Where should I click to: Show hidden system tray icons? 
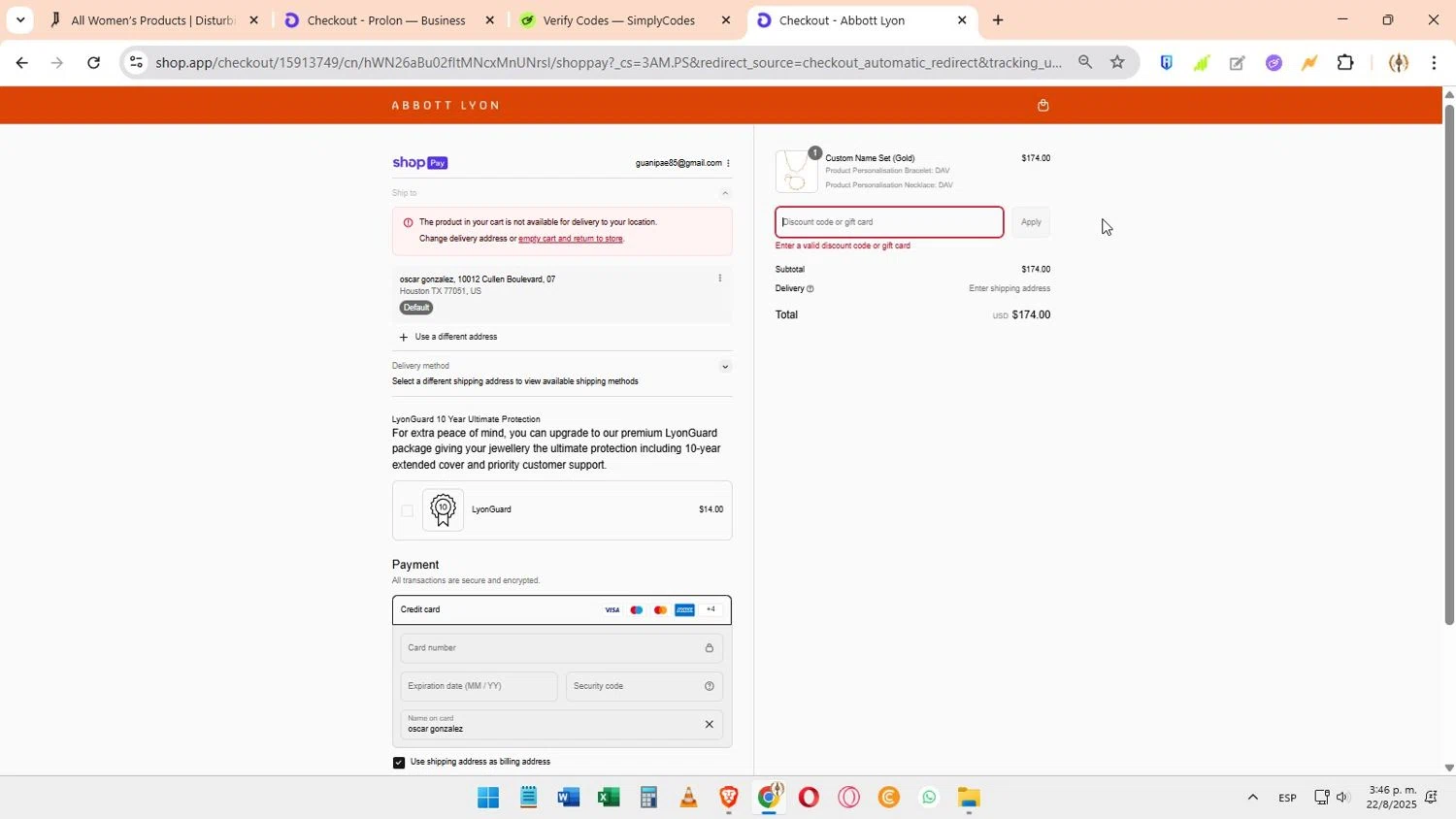1252,798
